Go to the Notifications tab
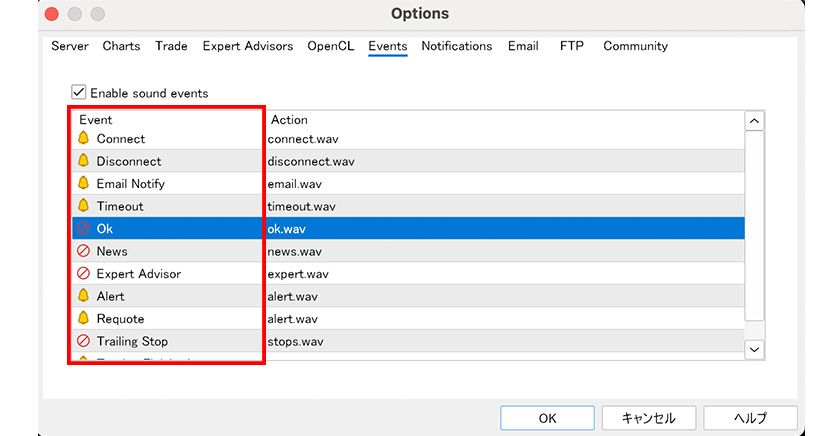This screenshot has height=436, width=840. pos(456,46)
